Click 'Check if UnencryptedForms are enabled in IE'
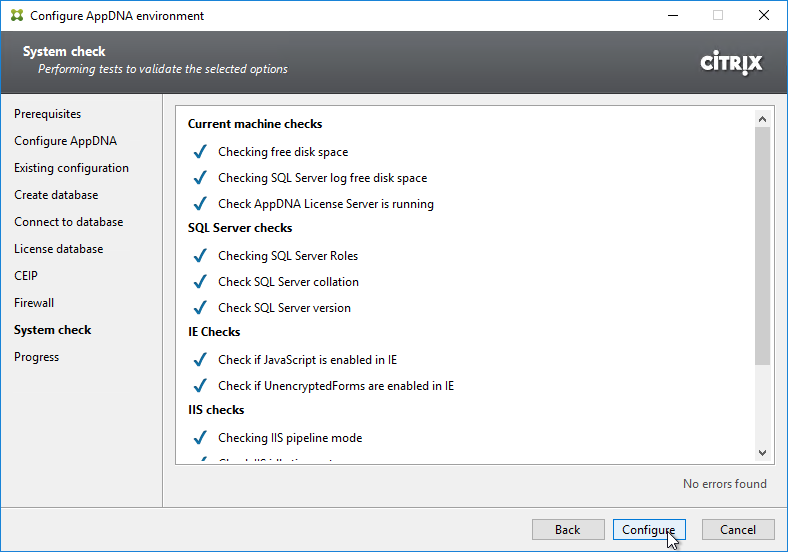The width and height of the screenshot is (788, 552). click(336, 386)
